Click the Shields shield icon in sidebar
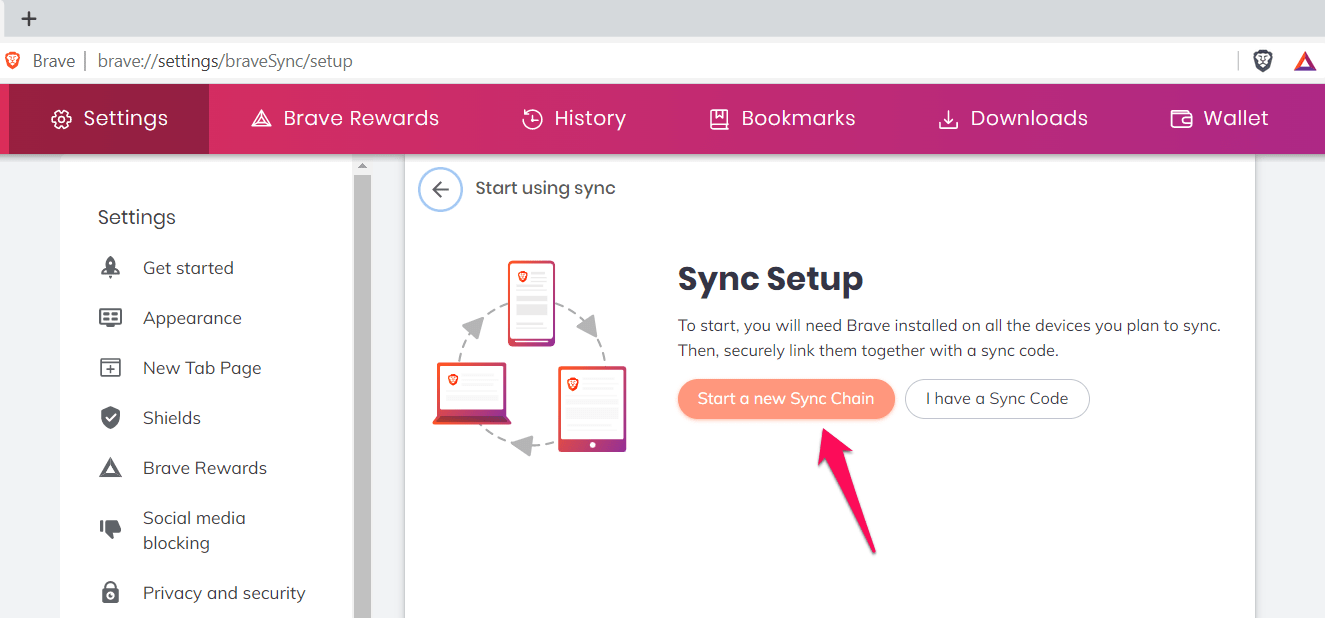1325x618 pixels. [x=111, y=418]
